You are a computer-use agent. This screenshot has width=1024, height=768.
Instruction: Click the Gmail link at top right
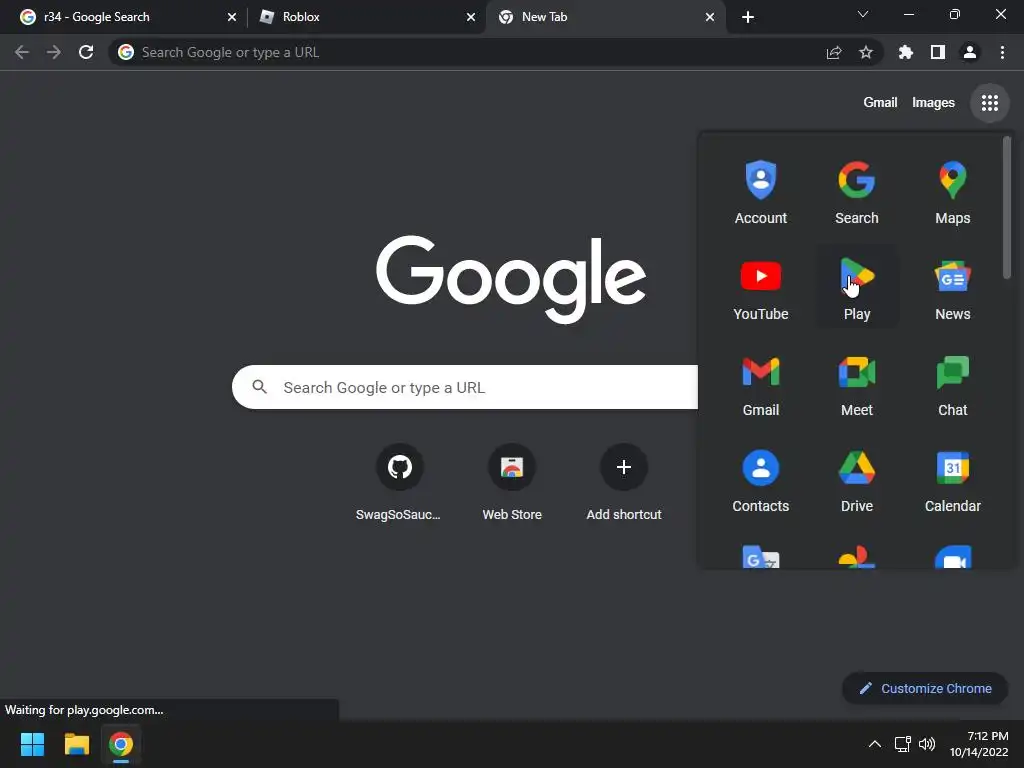click(x=880, y=103)
